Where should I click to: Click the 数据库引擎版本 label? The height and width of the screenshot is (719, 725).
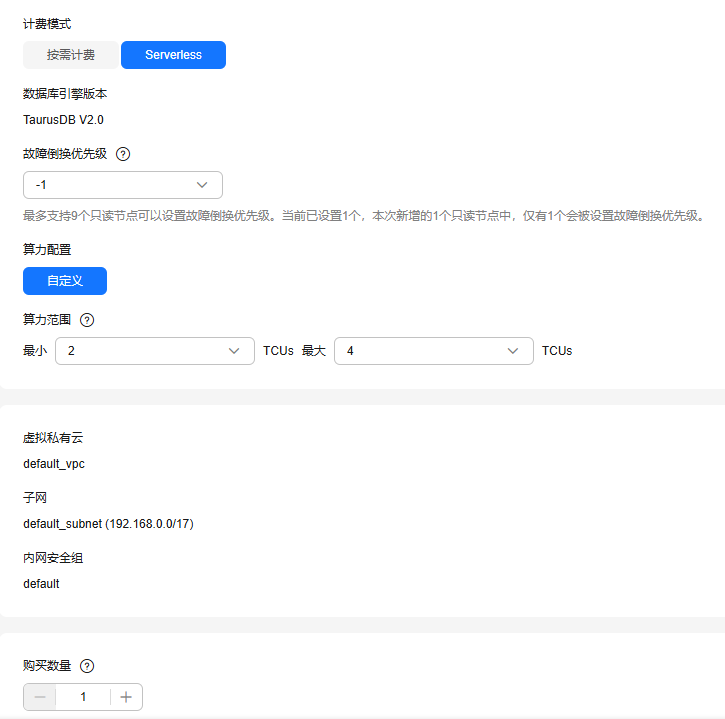point(65,94)
